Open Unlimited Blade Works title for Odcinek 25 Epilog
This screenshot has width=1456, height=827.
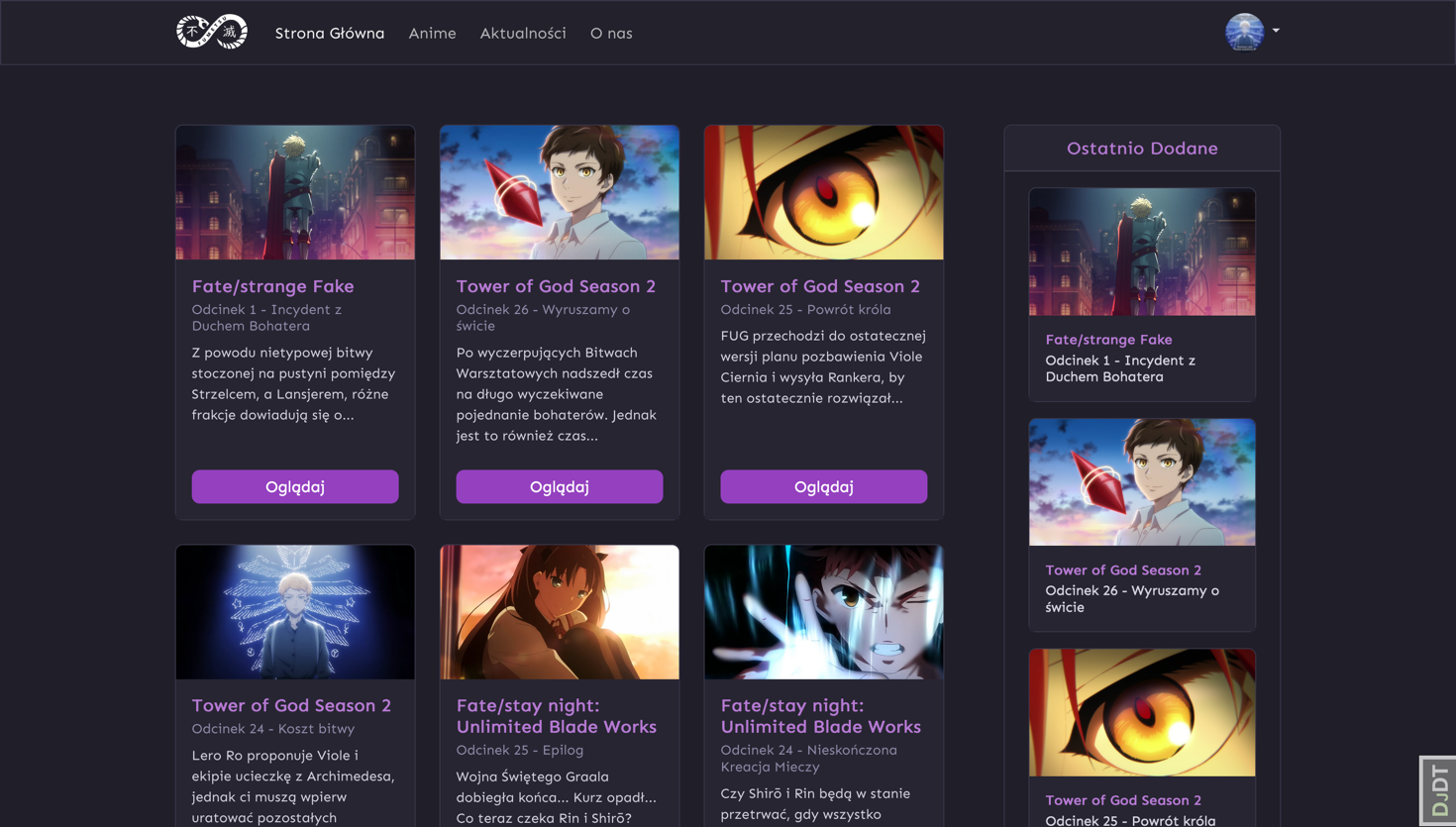tap(557, 716)
